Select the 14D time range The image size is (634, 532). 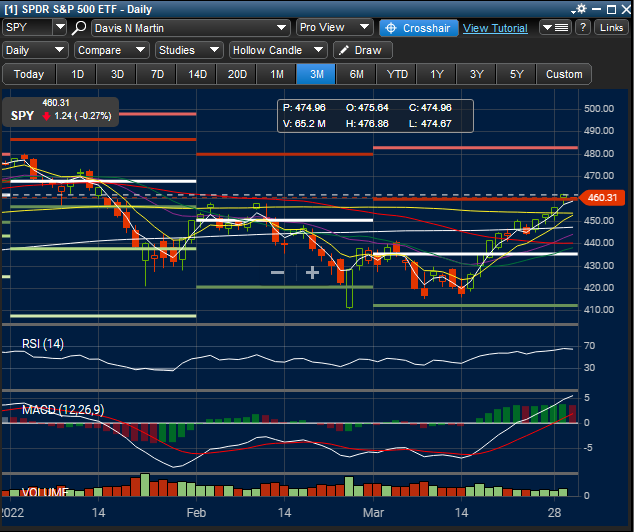pos(197,74)
